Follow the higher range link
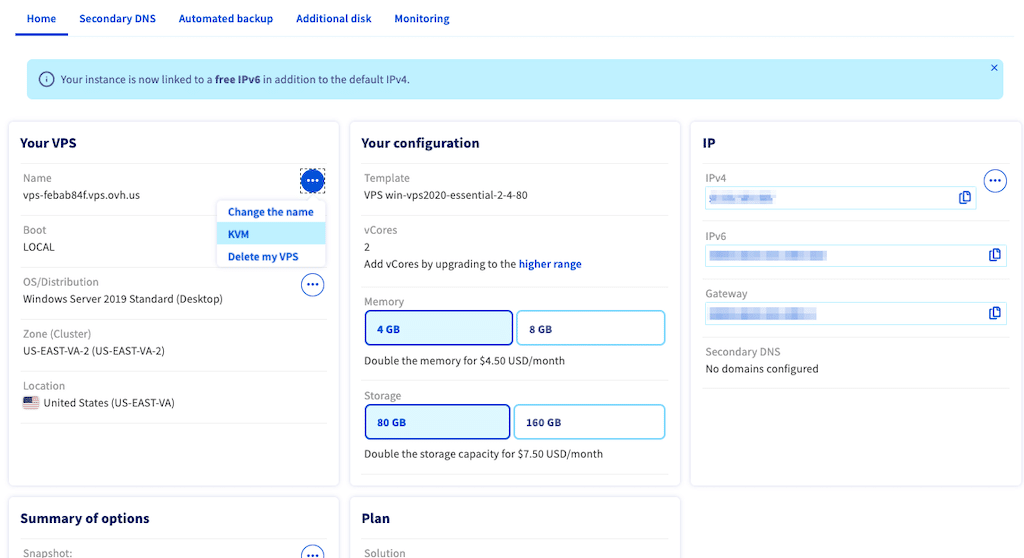Screen dimensions: 1024x558 point(550,264)
